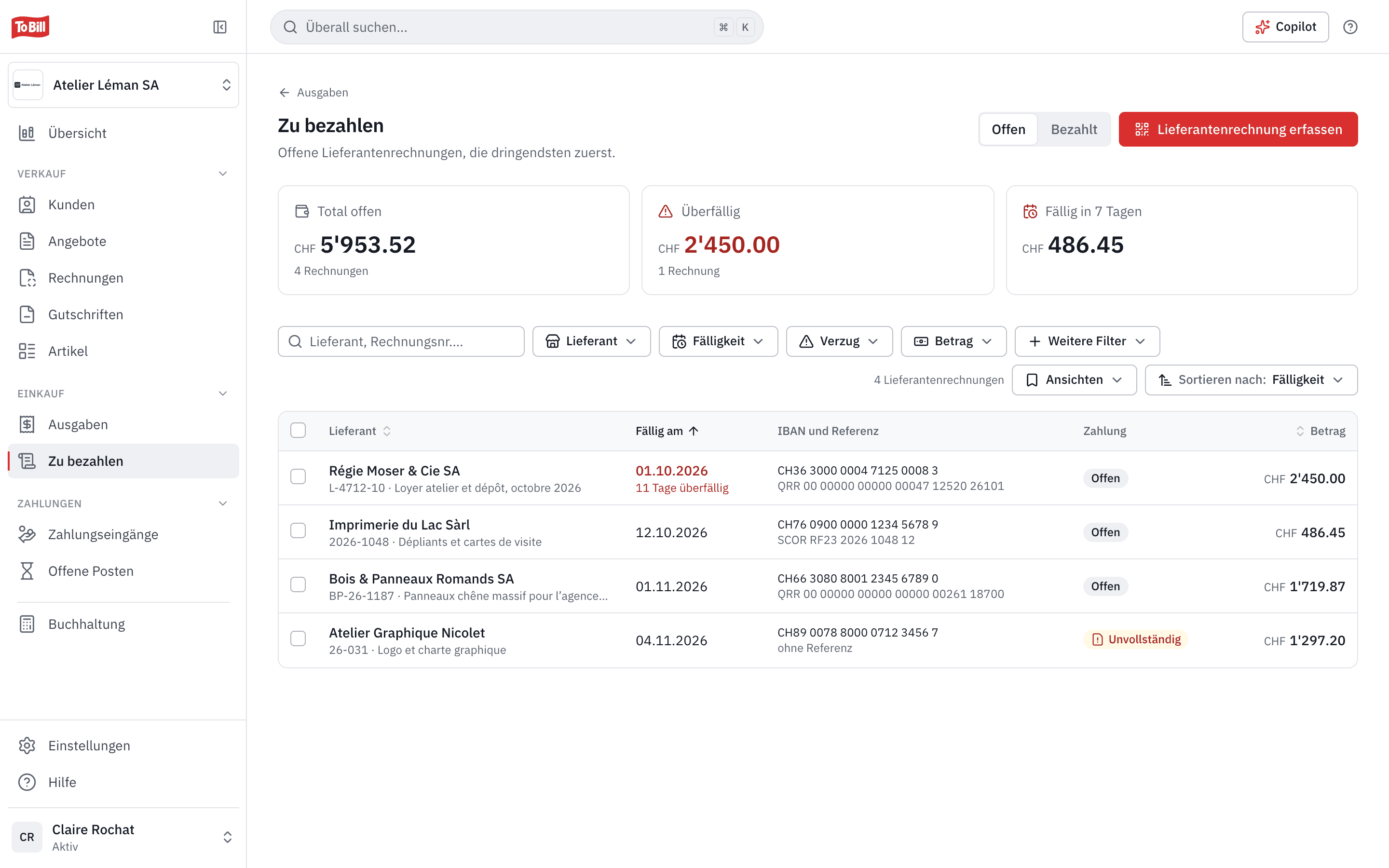Click the Lieferant, Rechnungsnr. search box

click(x=401, y=341)
